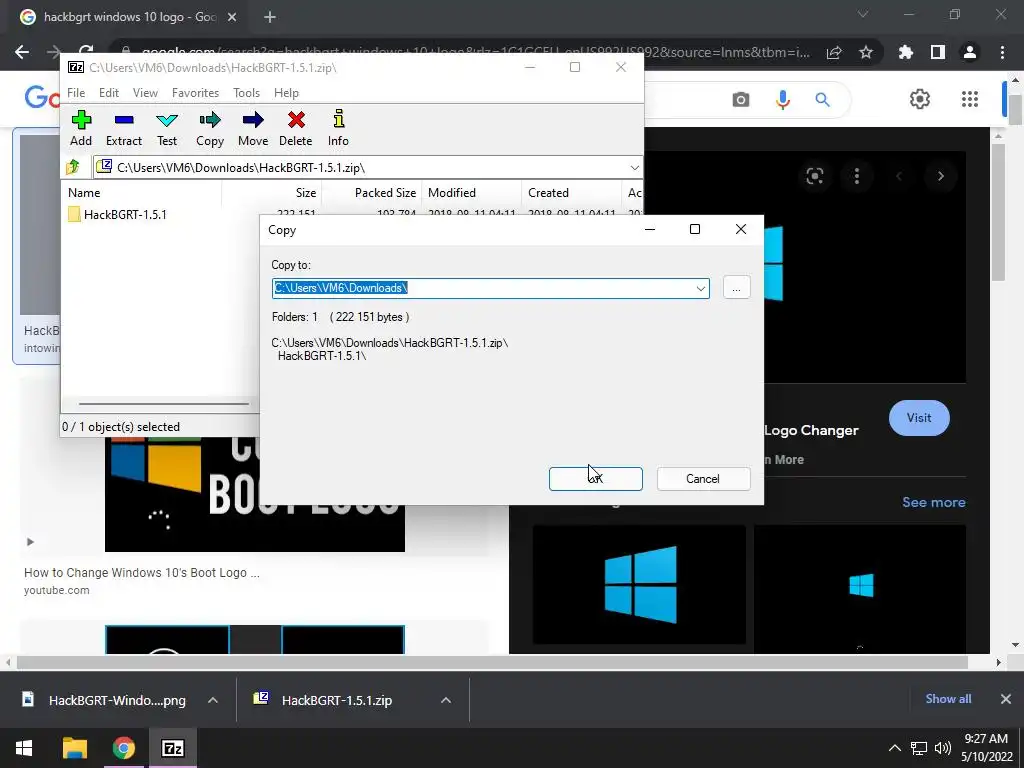Open the Windows Start menu
This screenshot has height=768, width=1024.
(24, 748)
